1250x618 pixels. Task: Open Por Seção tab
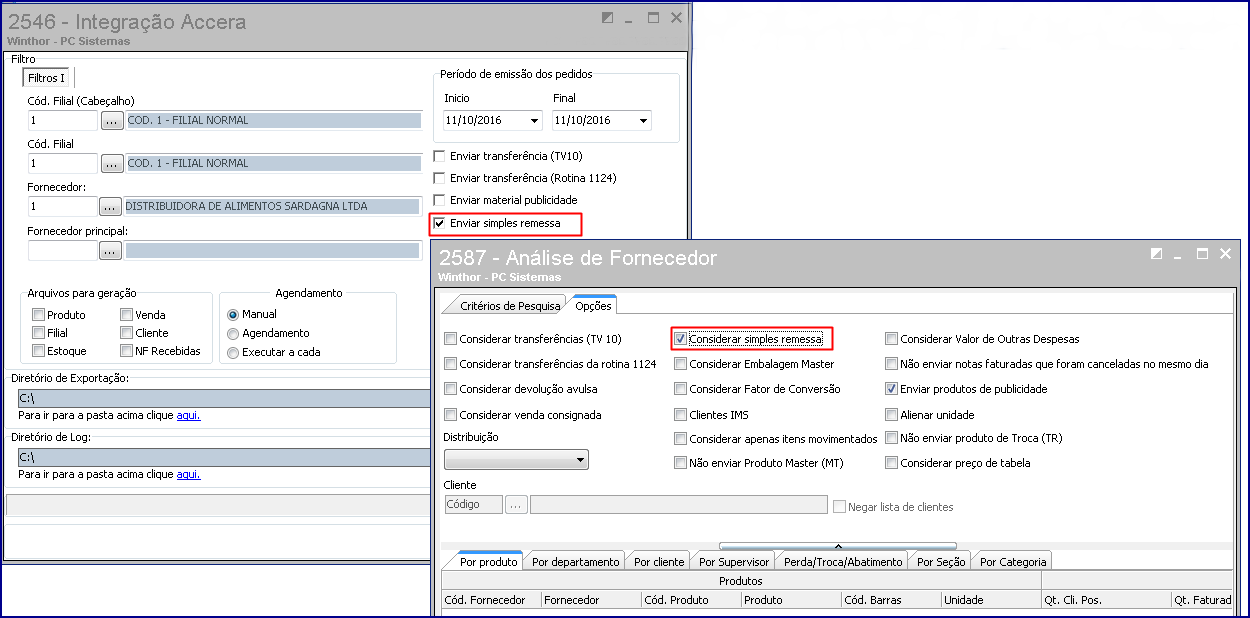point(941,562)
